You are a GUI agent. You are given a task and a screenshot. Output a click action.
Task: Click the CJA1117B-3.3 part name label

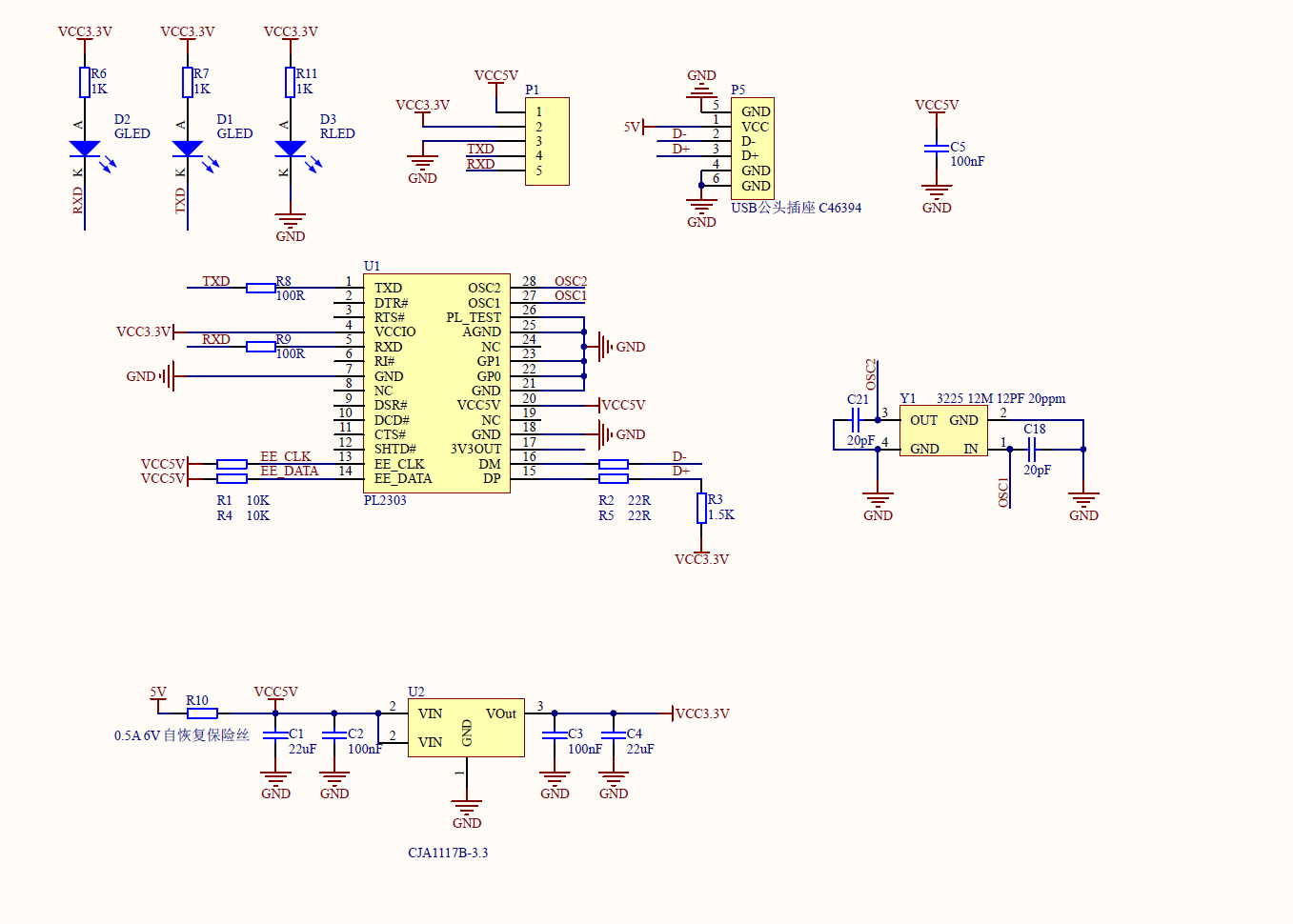[x=448, y=853]
